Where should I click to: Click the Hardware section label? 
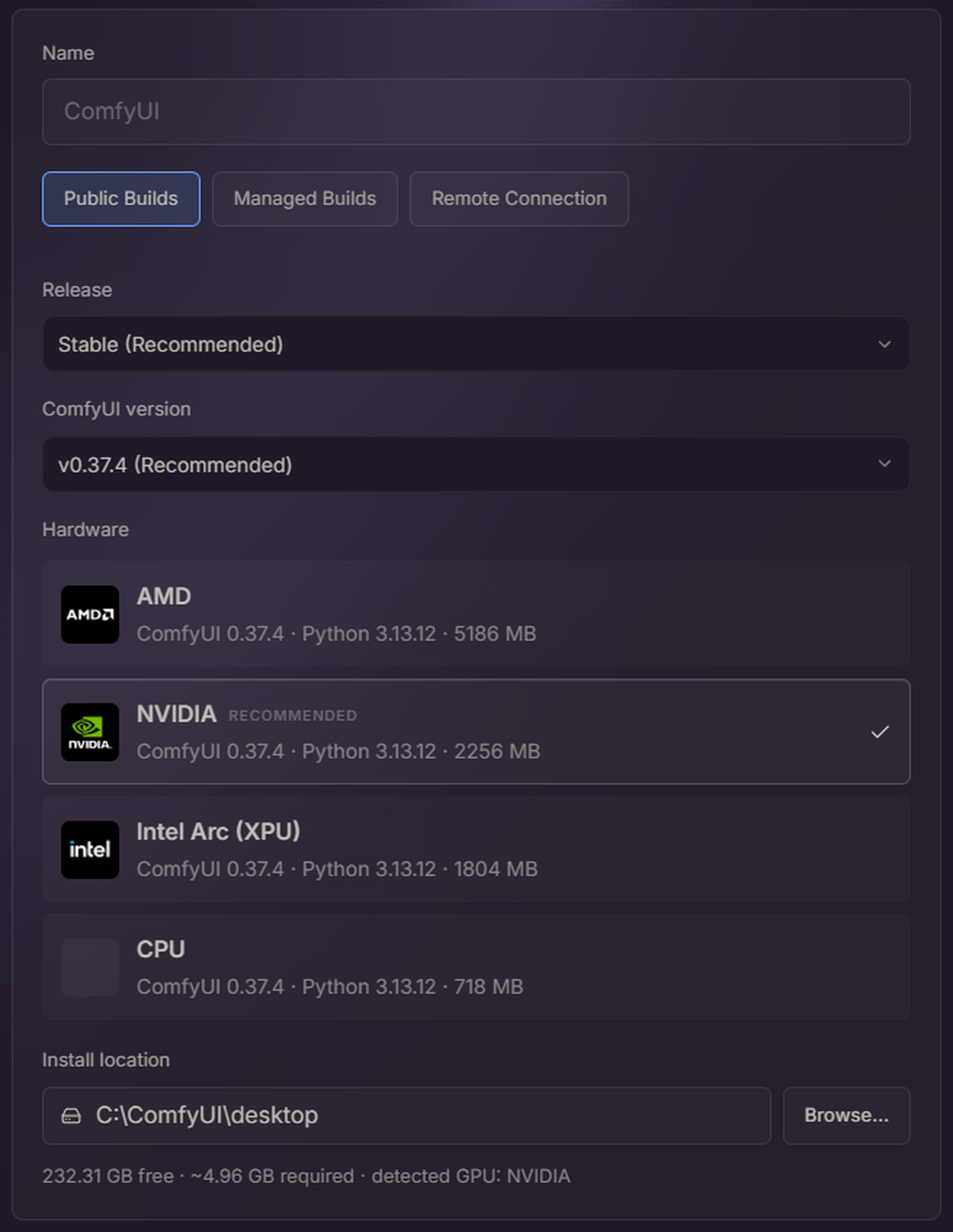coord(85,530)
